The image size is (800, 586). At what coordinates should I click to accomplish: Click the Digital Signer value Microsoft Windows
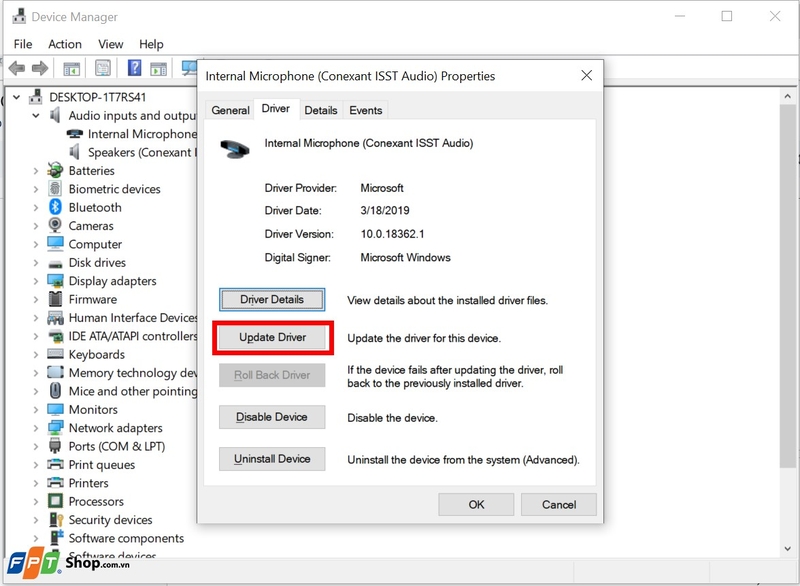click(405, 258)
